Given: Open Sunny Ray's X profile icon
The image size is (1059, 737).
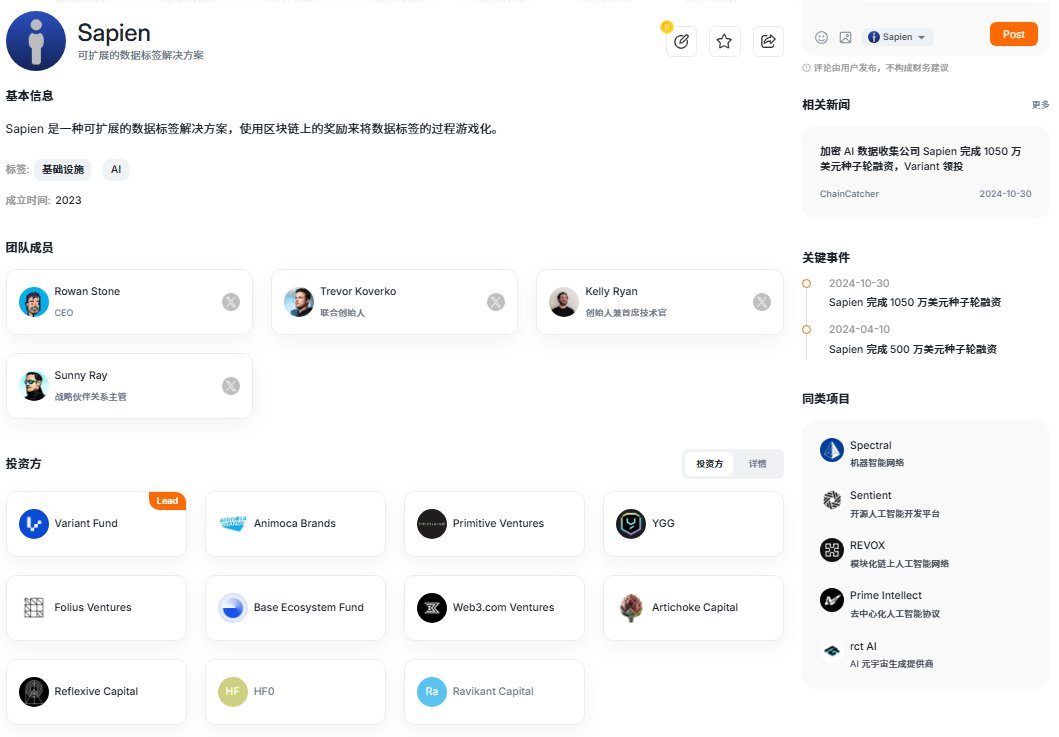Looking at the screenshot, I should 231,386.
